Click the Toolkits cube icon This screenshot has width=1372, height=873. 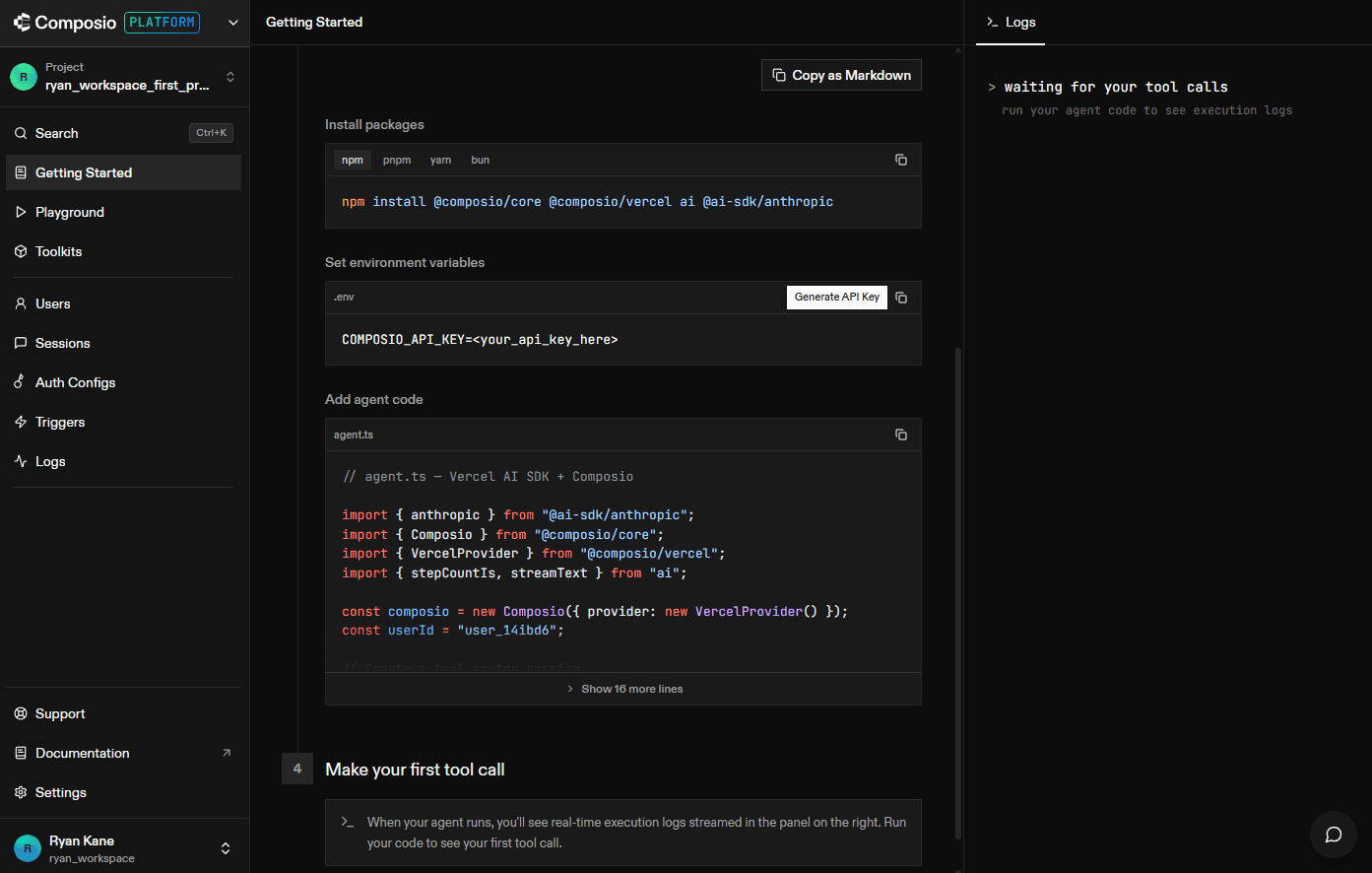[x=21, y=251]
